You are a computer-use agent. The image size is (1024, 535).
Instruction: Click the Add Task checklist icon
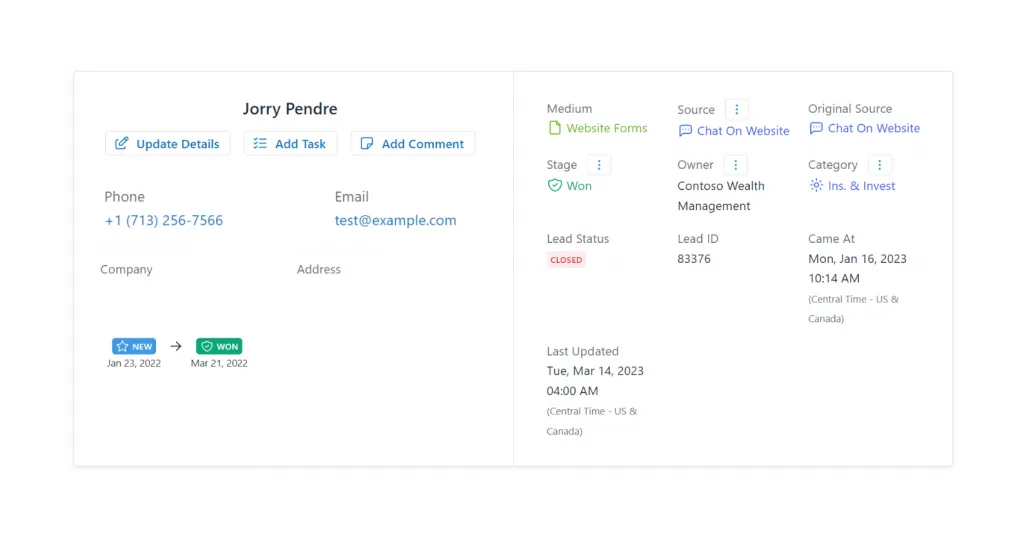click(x=260, y=143)
